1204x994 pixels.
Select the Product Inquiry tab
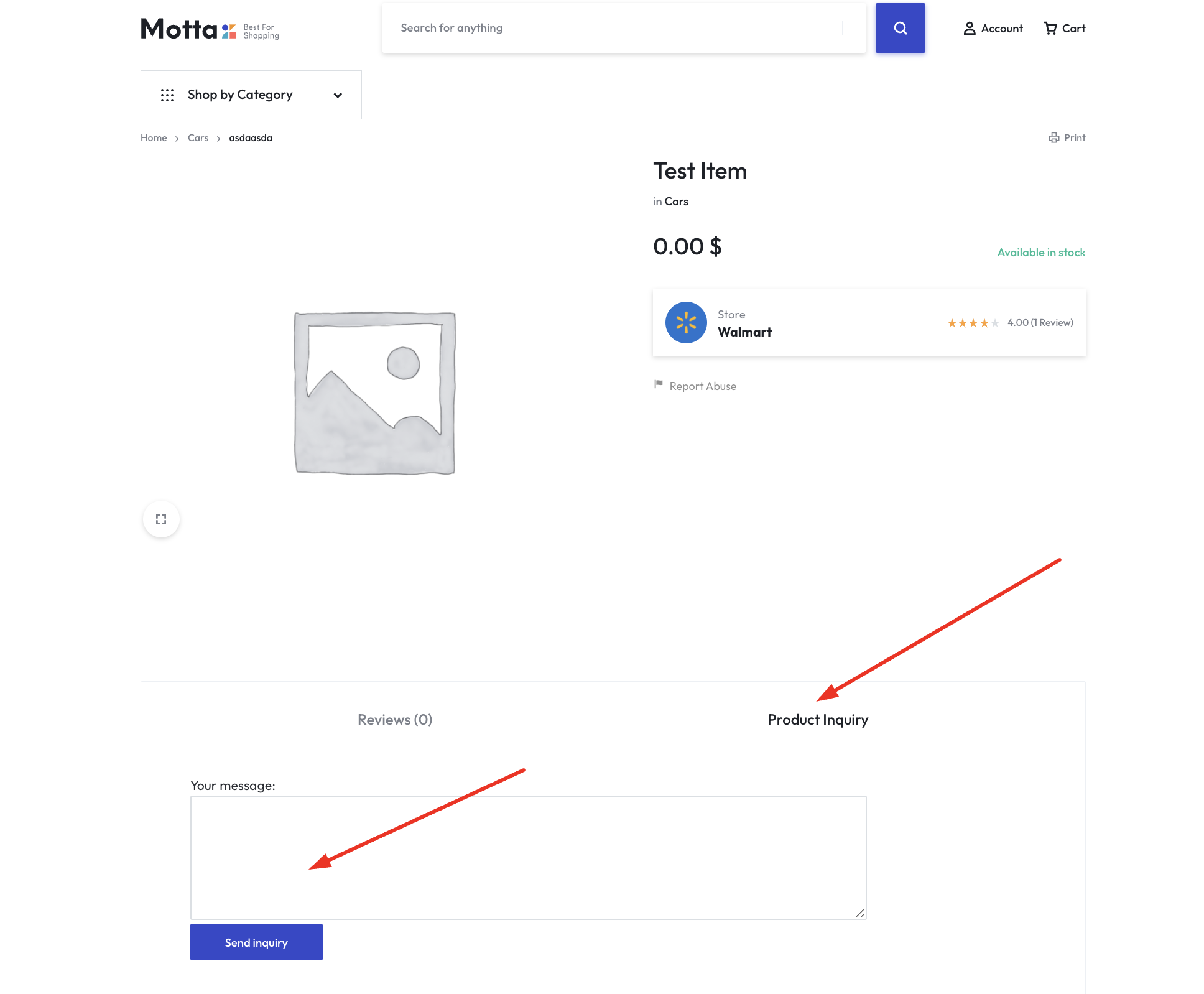[818, 720]
